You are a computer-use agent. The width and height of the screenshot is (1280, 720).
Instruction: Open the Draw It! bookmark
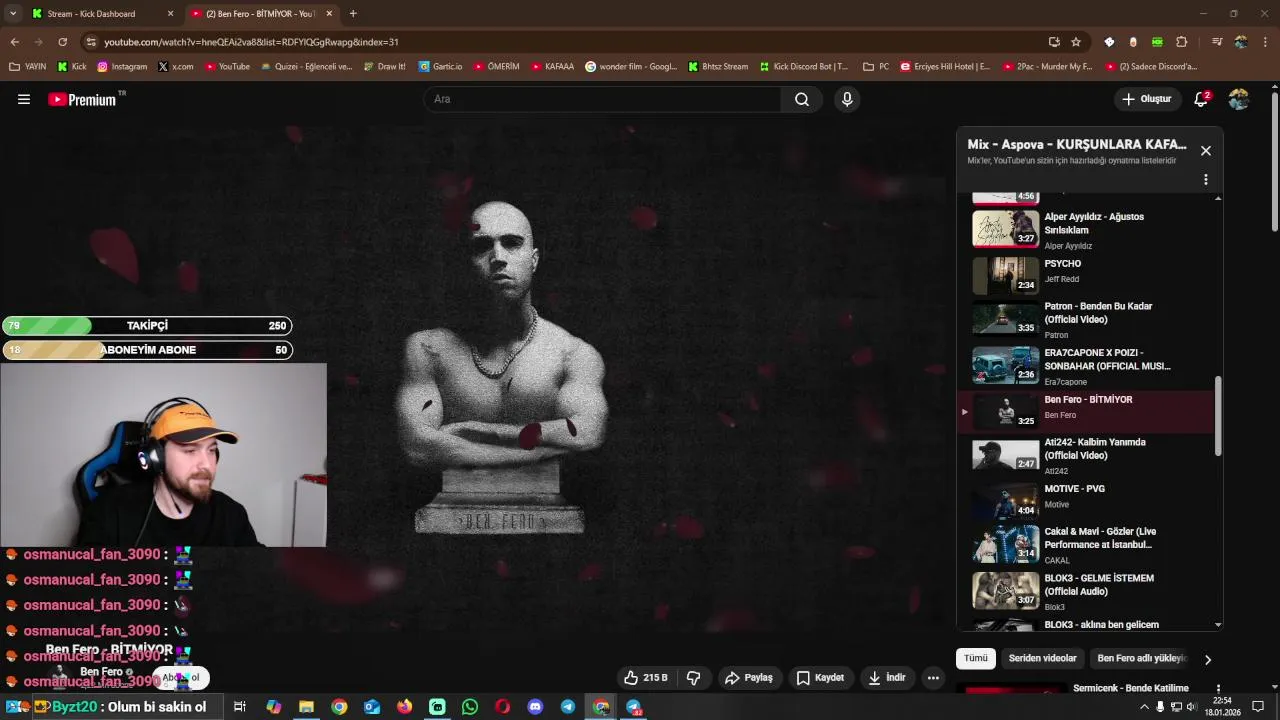tap(384, 67)
